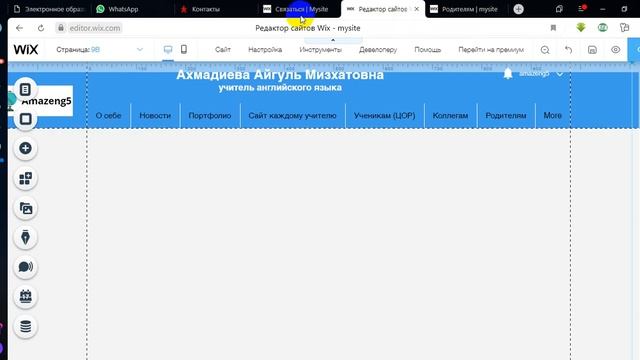Reload the page

[x=41, y=28]
